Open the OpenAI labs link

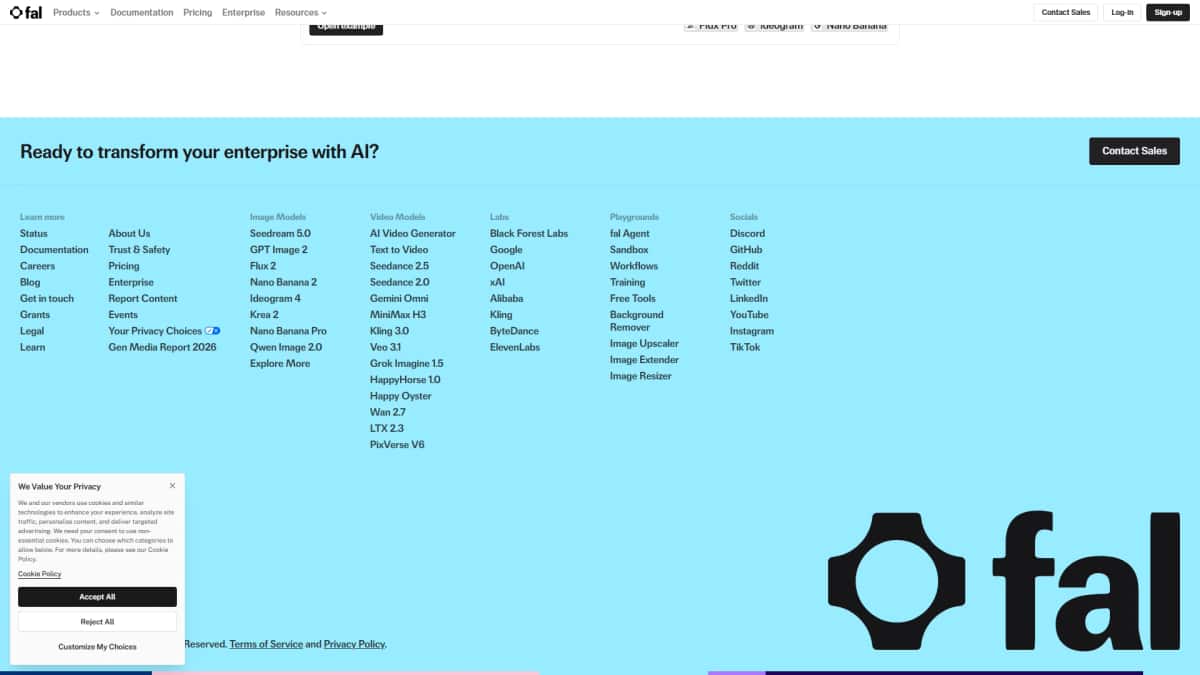(507, 266)
